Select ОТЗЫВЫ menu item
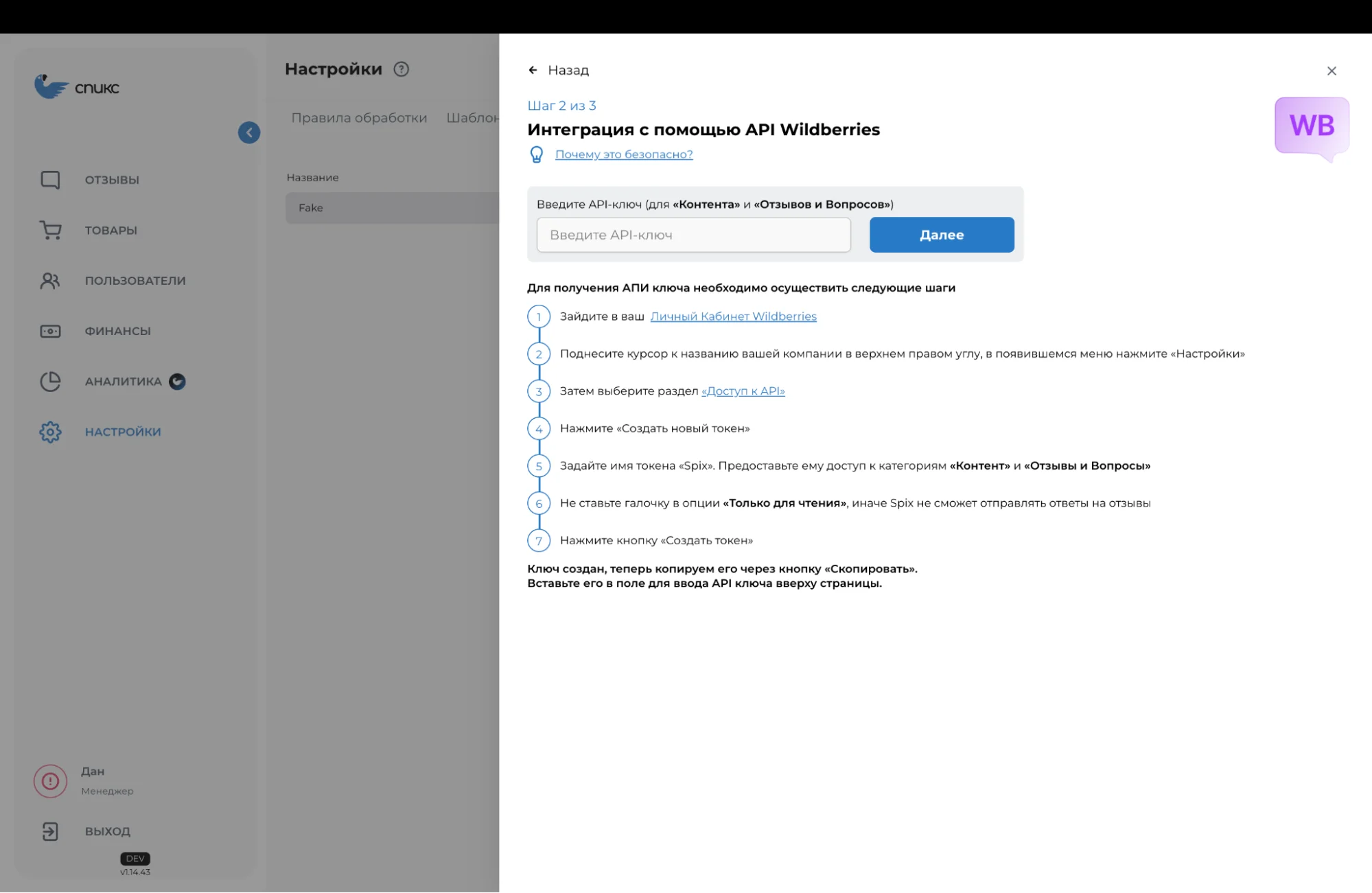Screen dimensions: 1372x893 point(112,180)
